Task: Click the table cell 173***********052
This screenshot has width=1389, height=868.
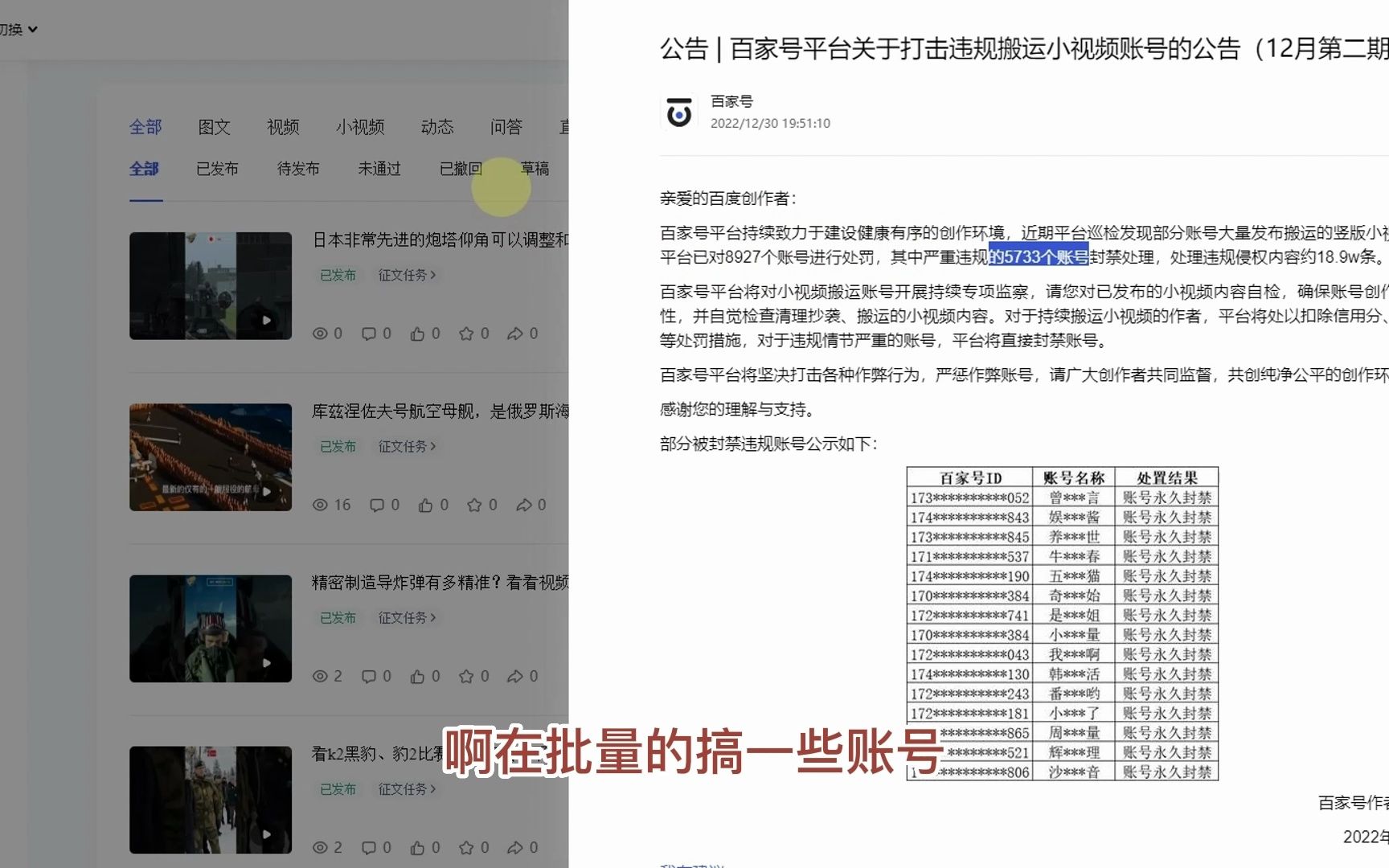Action: click(969, 497)
